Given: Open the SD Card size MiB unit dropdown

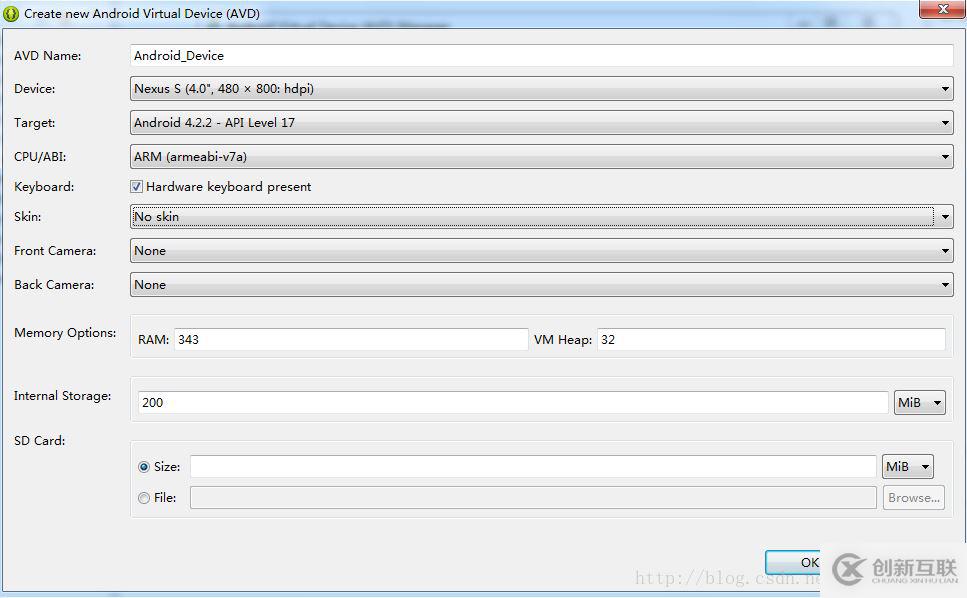Looking at the screenshot, I should click(x=908, y=467).
